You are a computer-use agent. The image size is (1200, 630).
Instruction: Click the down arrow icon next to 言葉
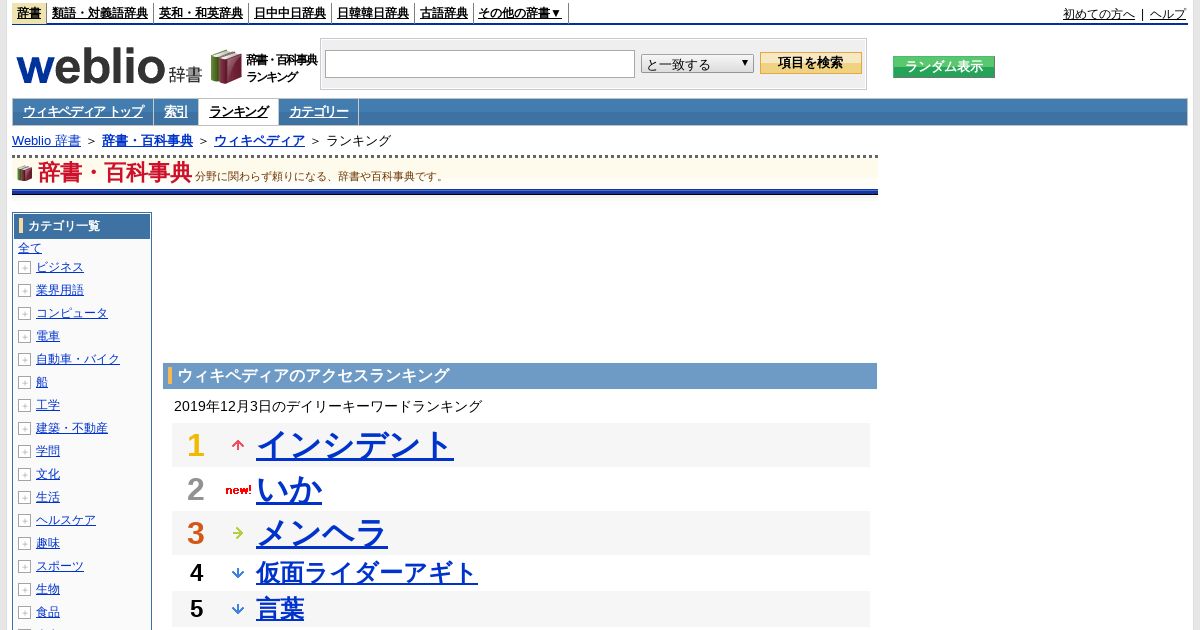(x=238, y=609)
